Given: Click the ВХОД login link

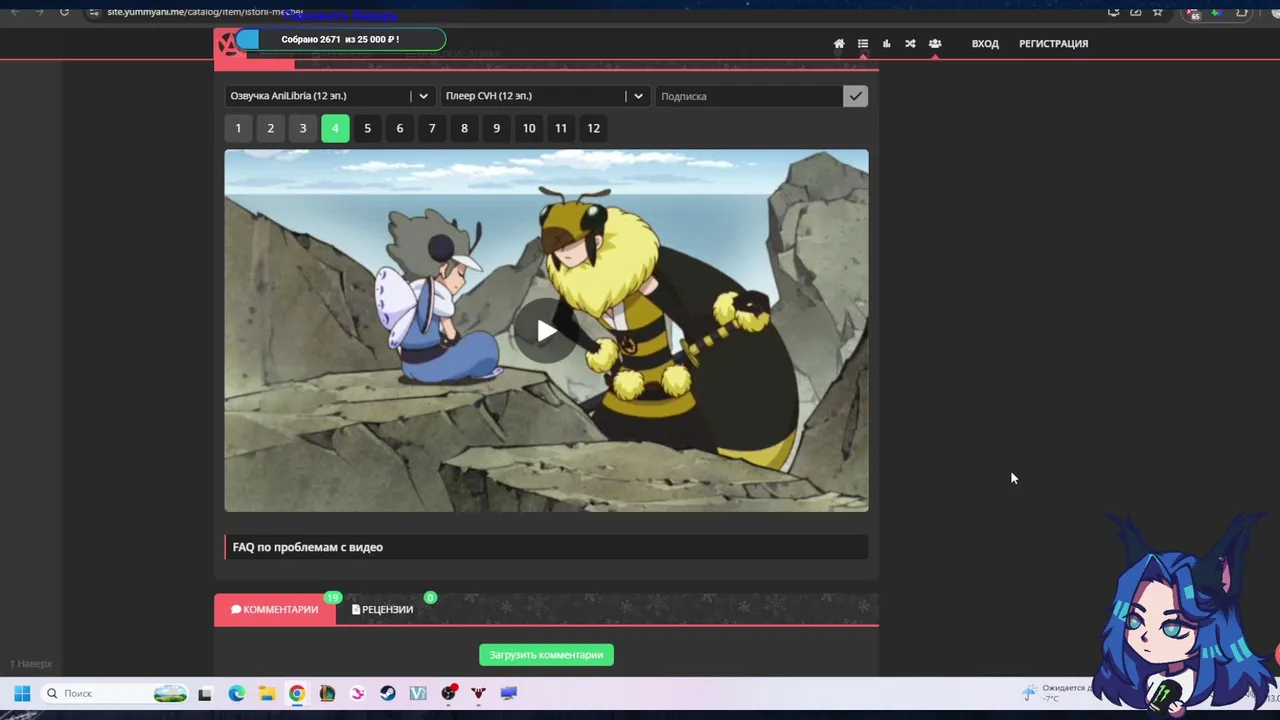Looking at the screenshot, I should pos(985,44).
